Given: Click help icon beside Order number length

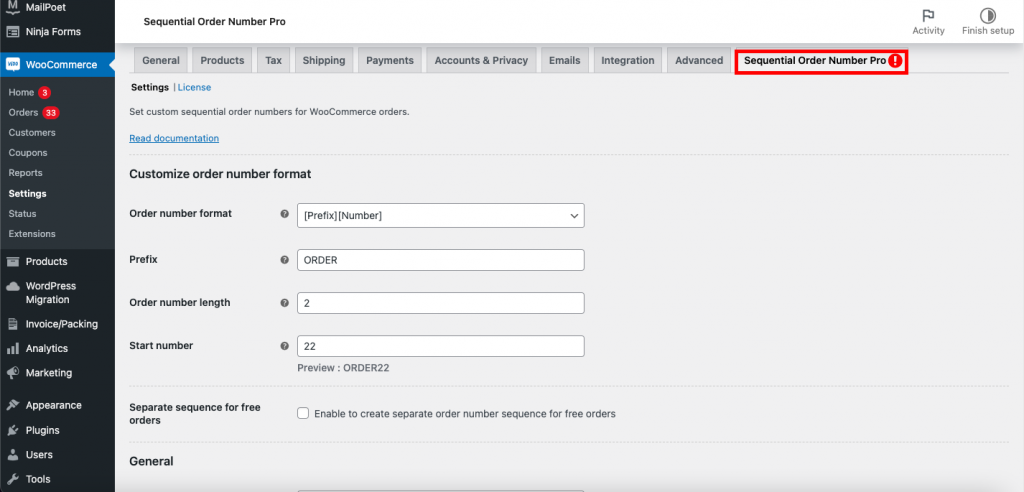Looking at the screenshot, I should (x=284, y=303).
